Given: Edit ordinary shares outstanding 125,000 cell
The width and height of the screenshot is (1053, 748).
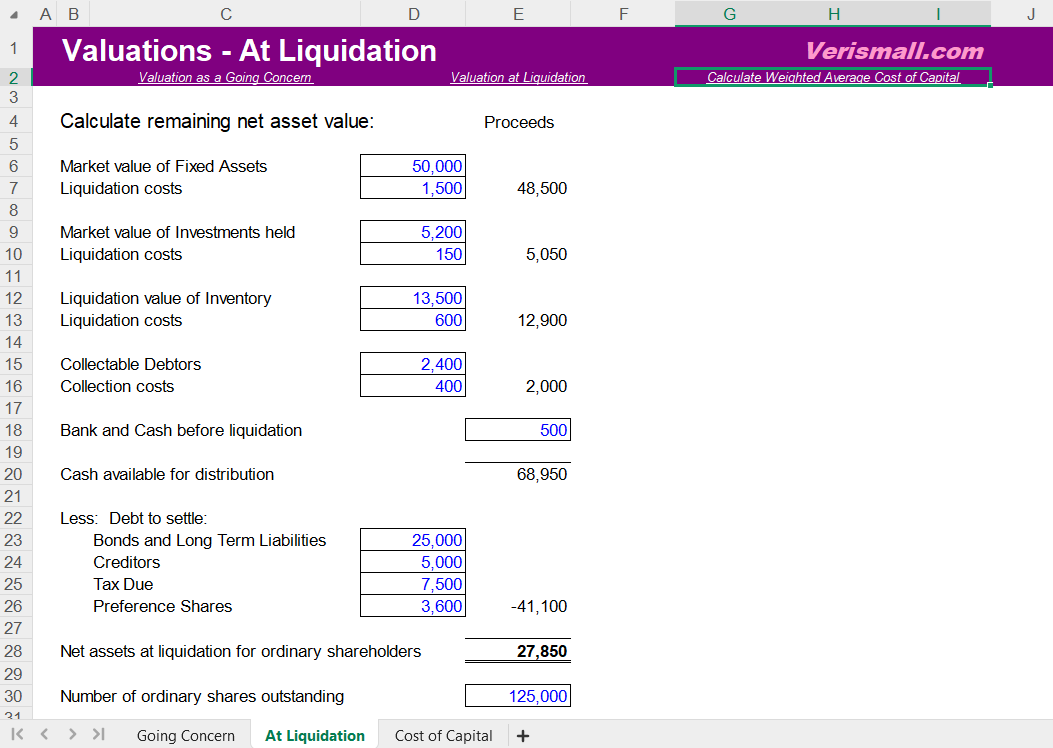Looking at the screenshot, I should pyautogui.click(x=518, y=697).
